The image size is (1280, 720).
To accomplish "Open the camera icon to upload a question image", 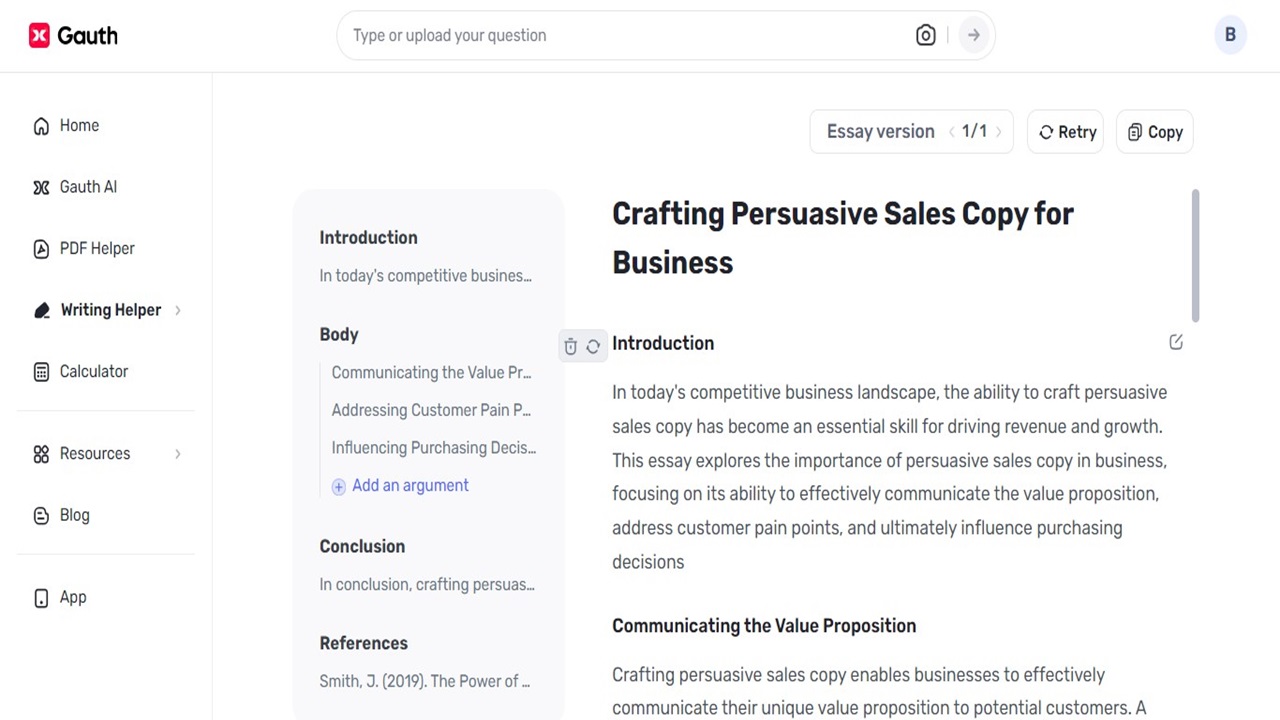I will pyautogui.click(x=925, y=35).
